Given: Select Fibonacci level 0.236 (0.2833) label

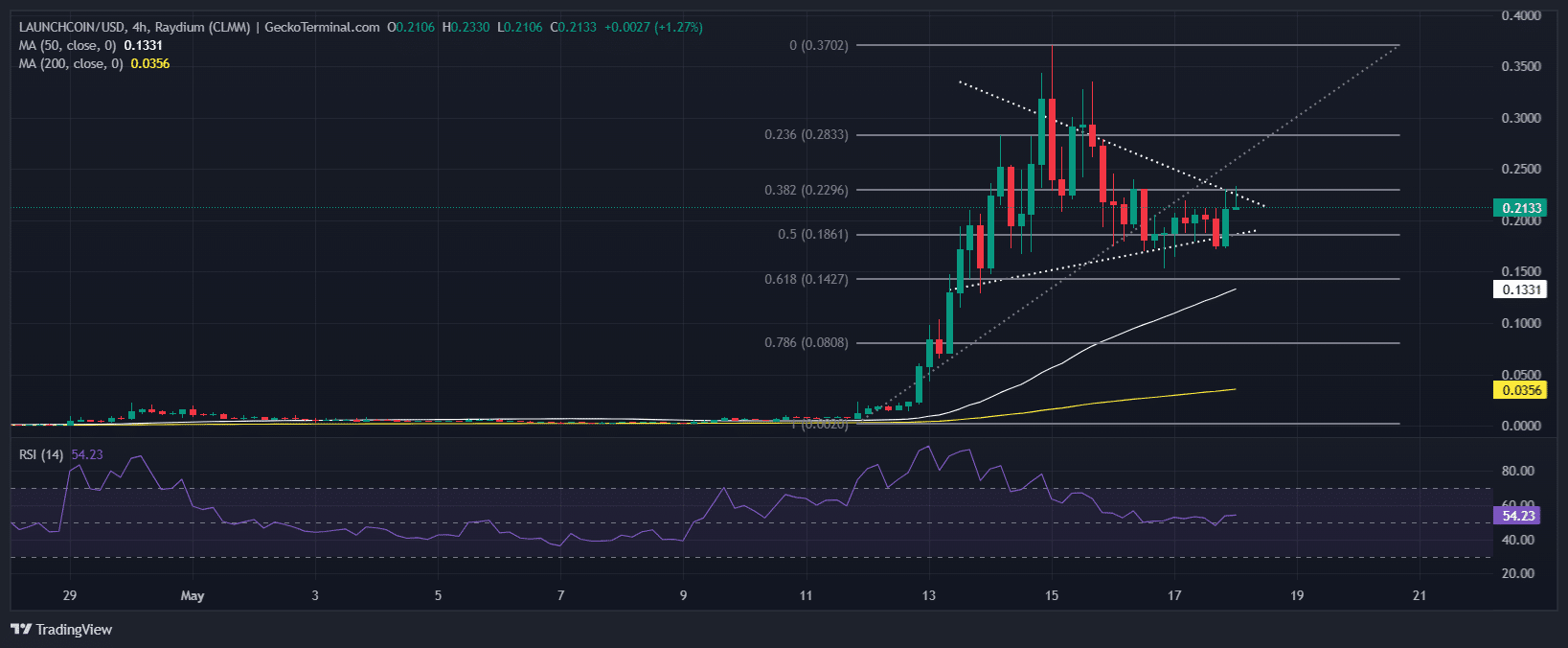Looking at the screenshot, I should (x=806, y=134).
